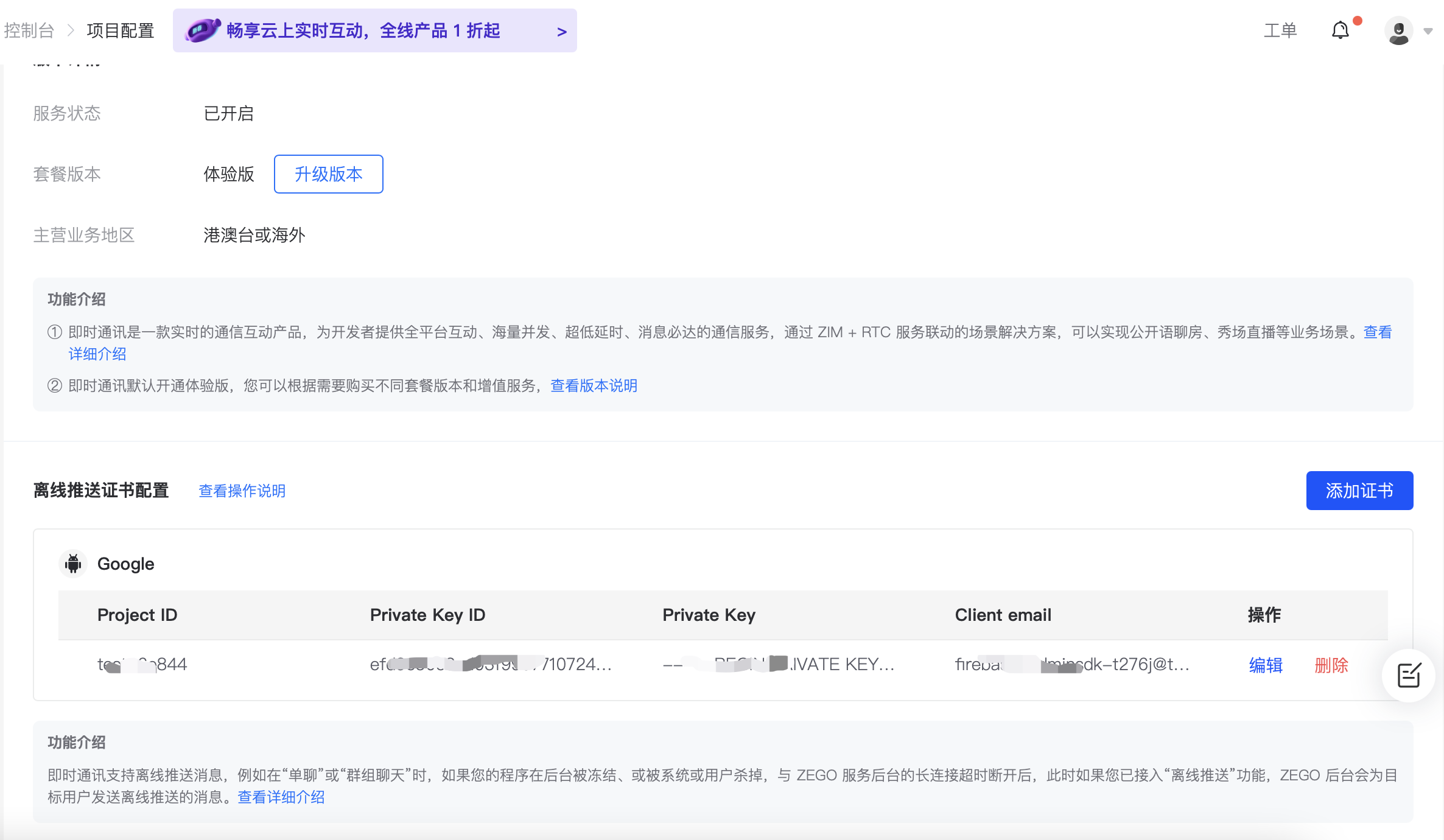
Task: Go back to 控制台 via breadcrumb
Action: pyautogui.click(x=29, y=30)
